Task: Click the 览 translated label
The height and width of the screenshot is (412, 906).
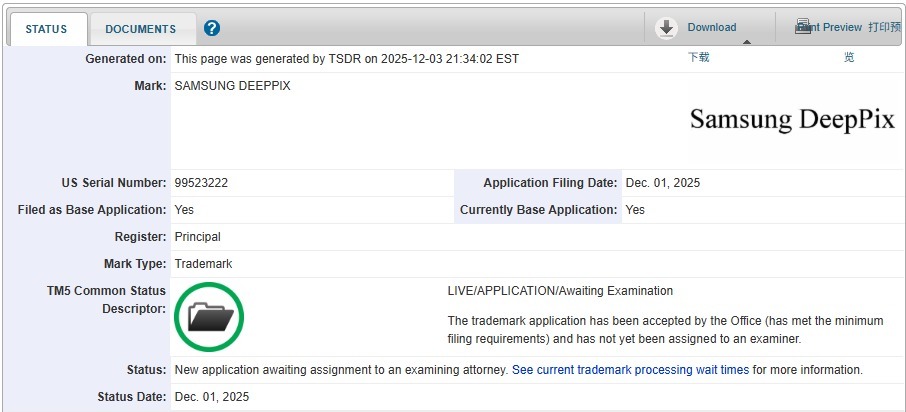Action: pos(849,58)
